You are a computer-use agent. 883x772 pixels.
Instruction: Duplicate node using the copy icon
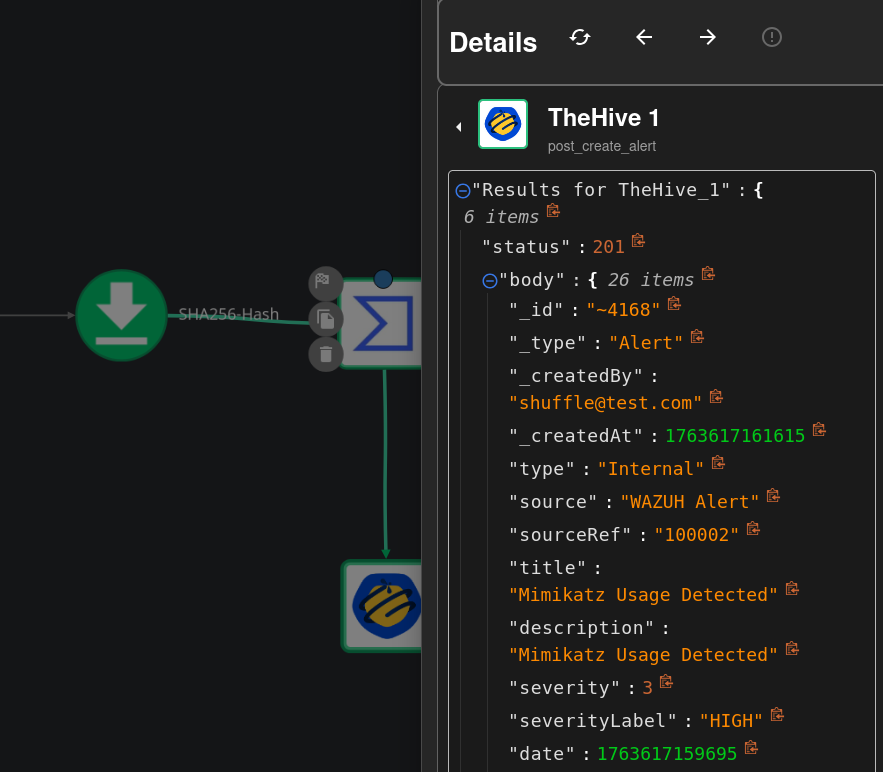[x=325, y=319]
